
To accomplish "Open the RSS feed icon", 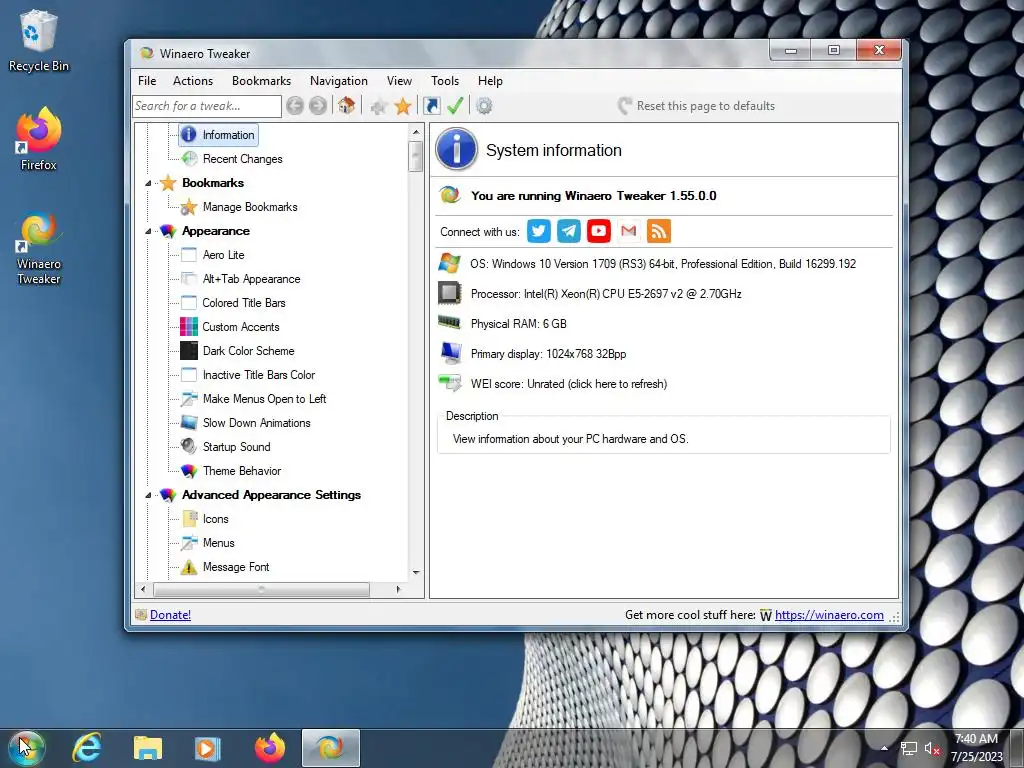I will pyautogui.click(x=659, y=231).
